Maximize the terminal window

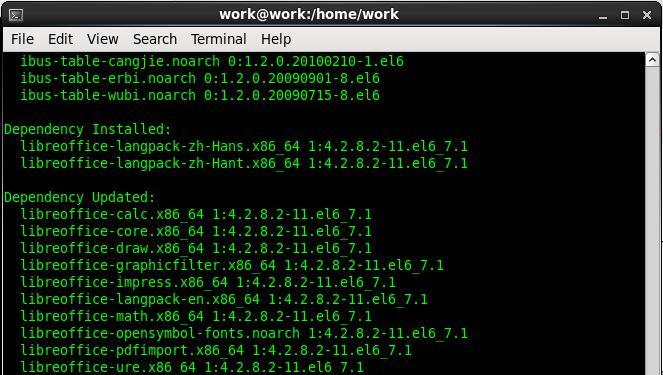coord(625,15)
